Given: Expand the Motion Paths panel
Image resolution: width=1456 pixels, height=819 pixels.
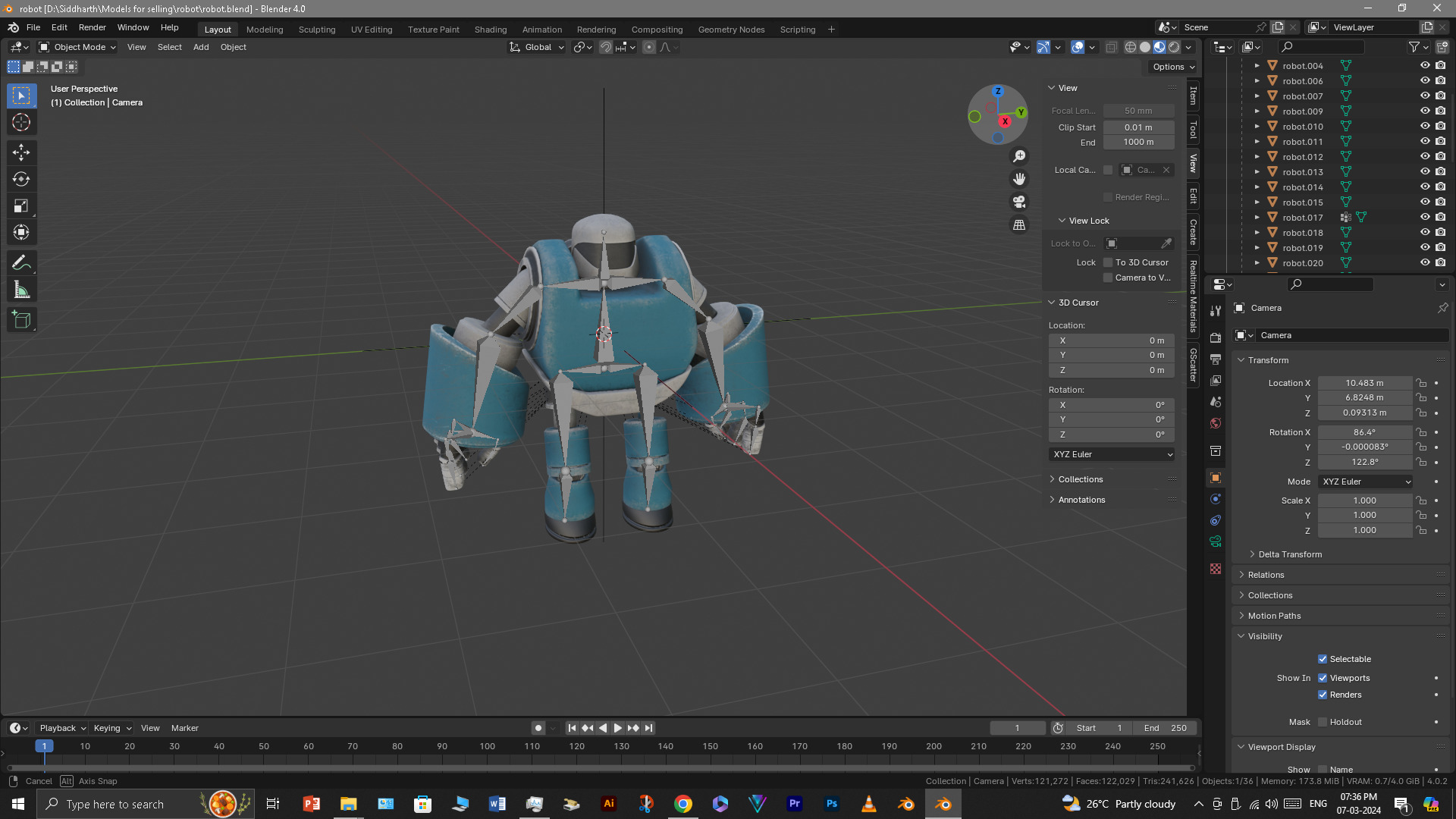Looking at the screenshot, I should point(1274,616).
